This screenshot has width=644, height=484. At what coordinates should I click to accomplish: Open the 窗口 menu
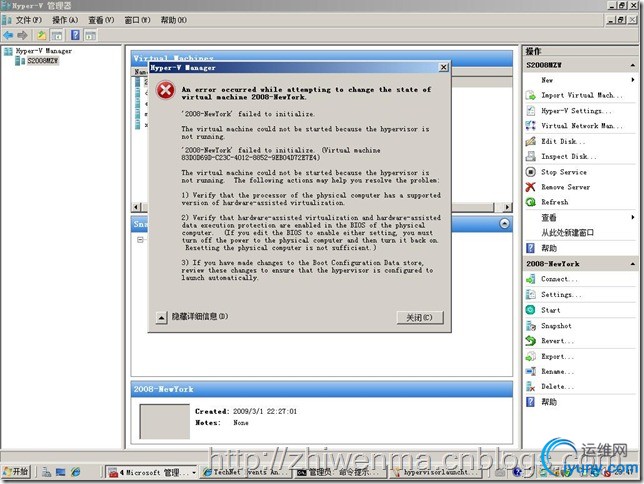click(x=138, y=20)
